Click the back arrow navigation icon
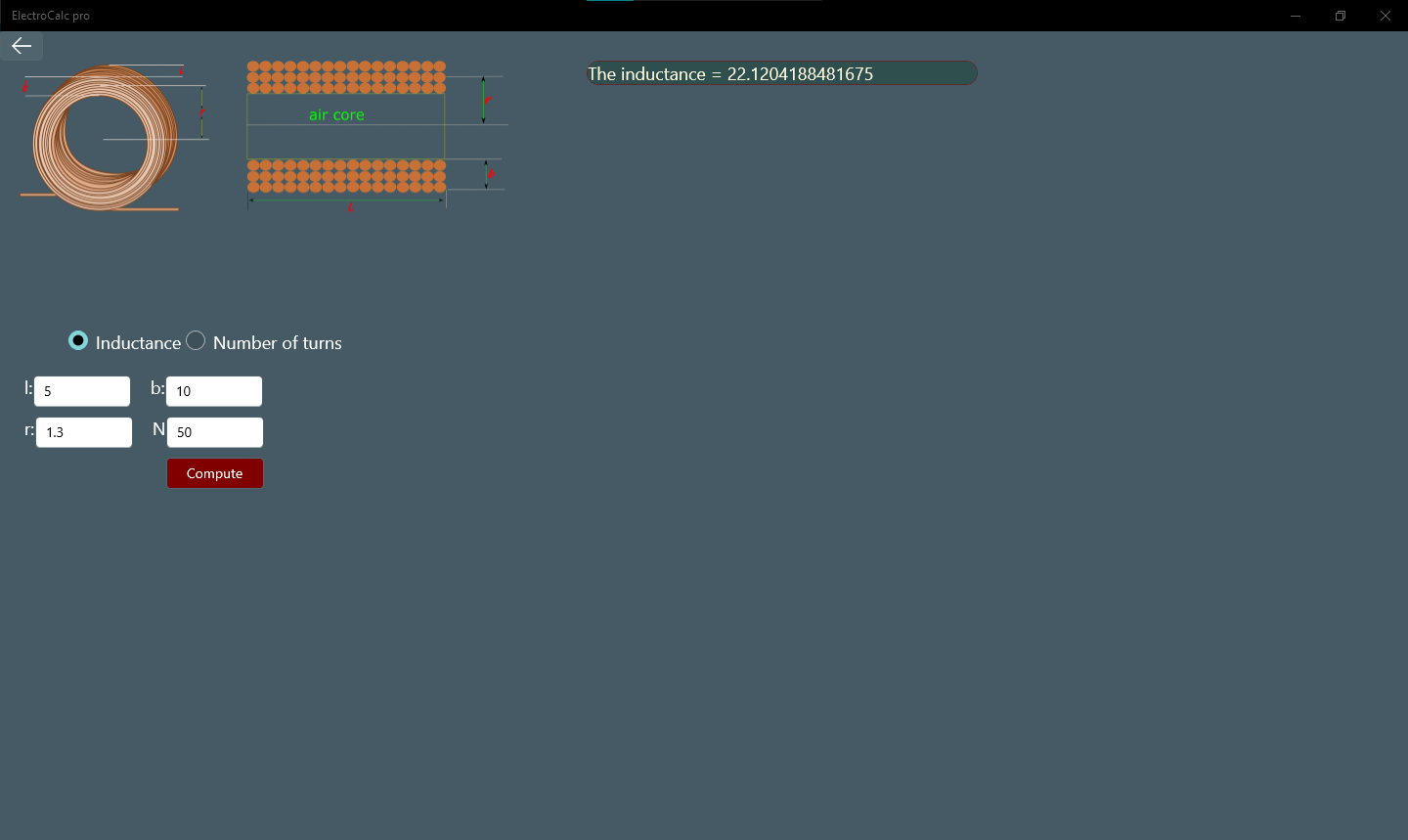Screen dimensions: 1408x840 tap(21, 45)
